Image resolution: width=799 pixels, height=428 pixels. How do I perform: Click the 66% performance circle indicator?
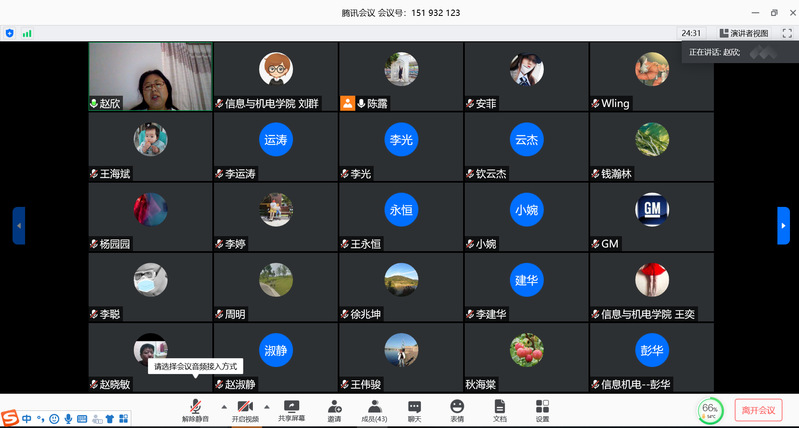point(710,410)
